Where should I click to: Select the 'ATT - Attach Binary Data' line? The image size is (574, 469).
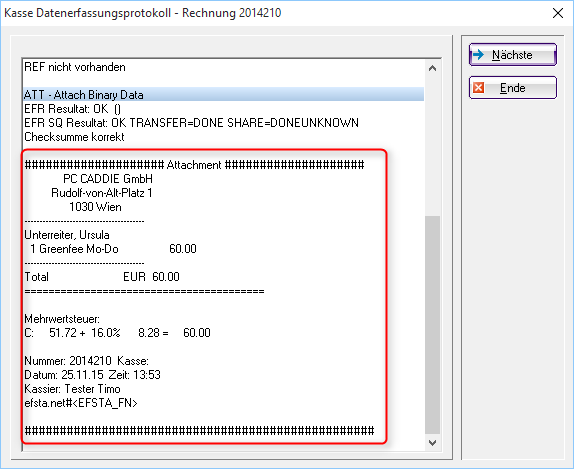tap(223, 95)
